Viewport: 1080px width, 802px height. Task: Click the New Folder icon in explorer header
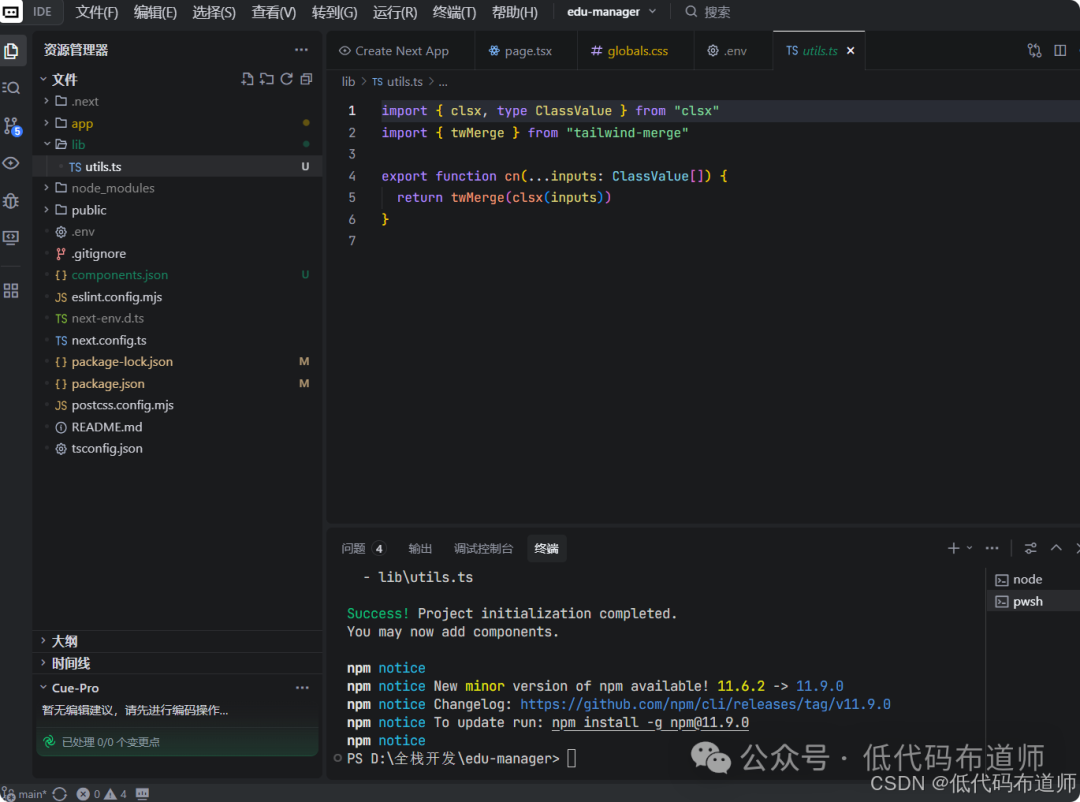[267, 79]
